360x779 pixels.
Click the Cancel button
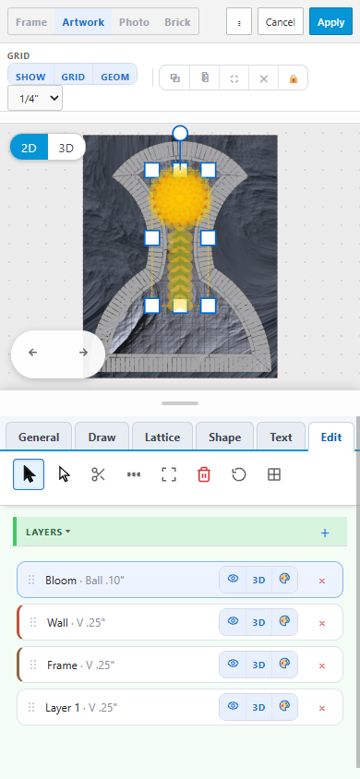(280, 22)
